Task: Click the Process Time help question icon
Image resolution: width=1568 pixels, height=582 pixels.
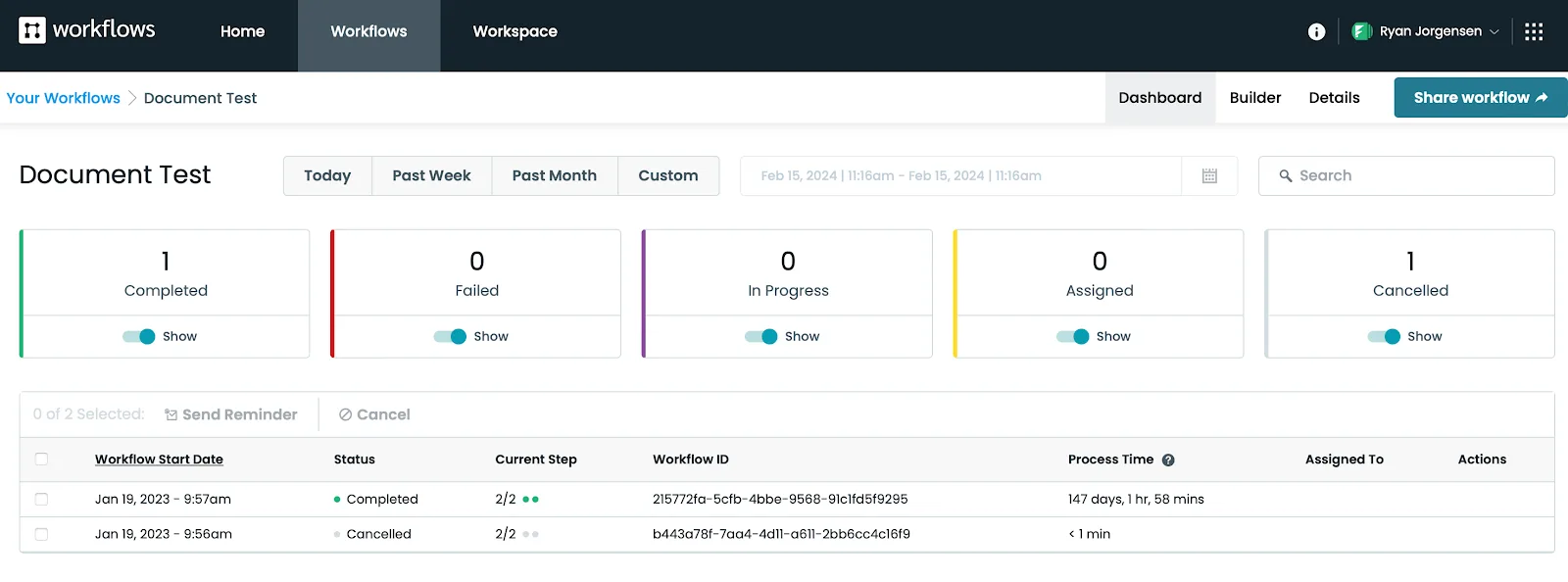Action: point(1168,460)
